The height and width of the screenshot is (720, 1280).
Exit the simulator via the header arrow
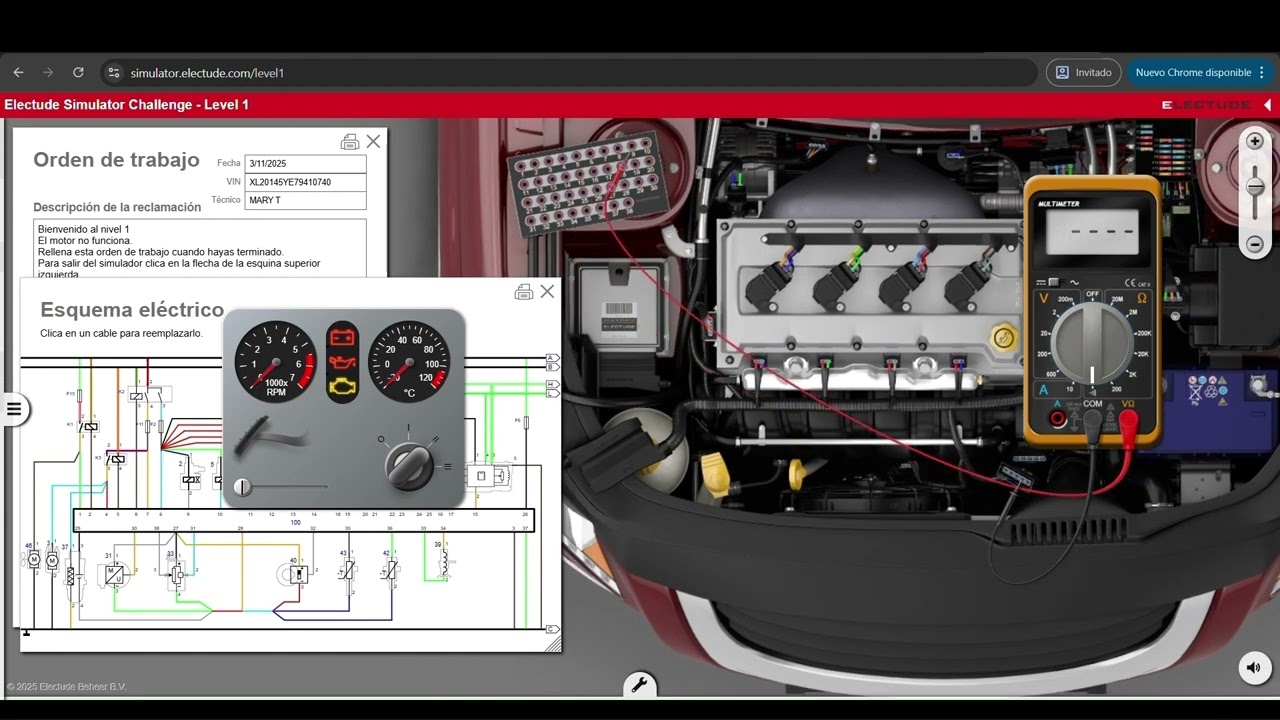click(1267, 104)
